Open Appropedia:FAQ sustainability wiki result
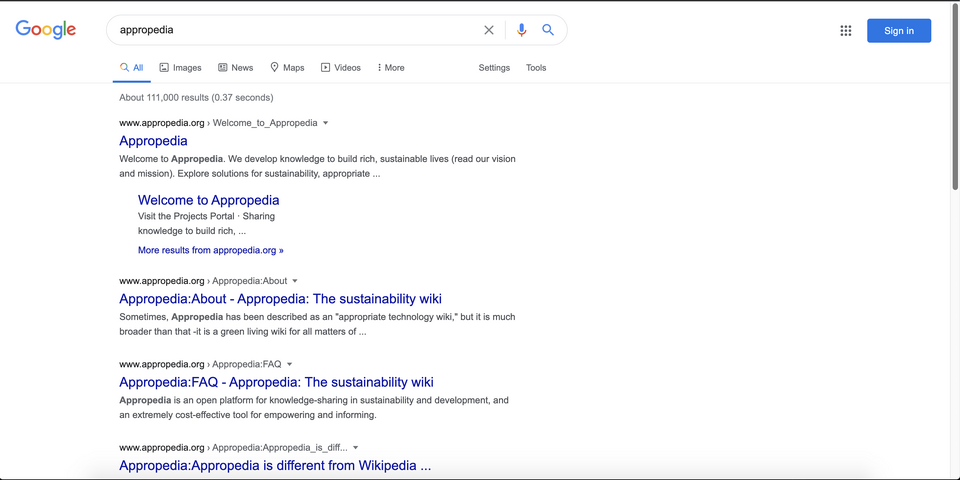This screenshot has width=960, height=480. (276, 382)
